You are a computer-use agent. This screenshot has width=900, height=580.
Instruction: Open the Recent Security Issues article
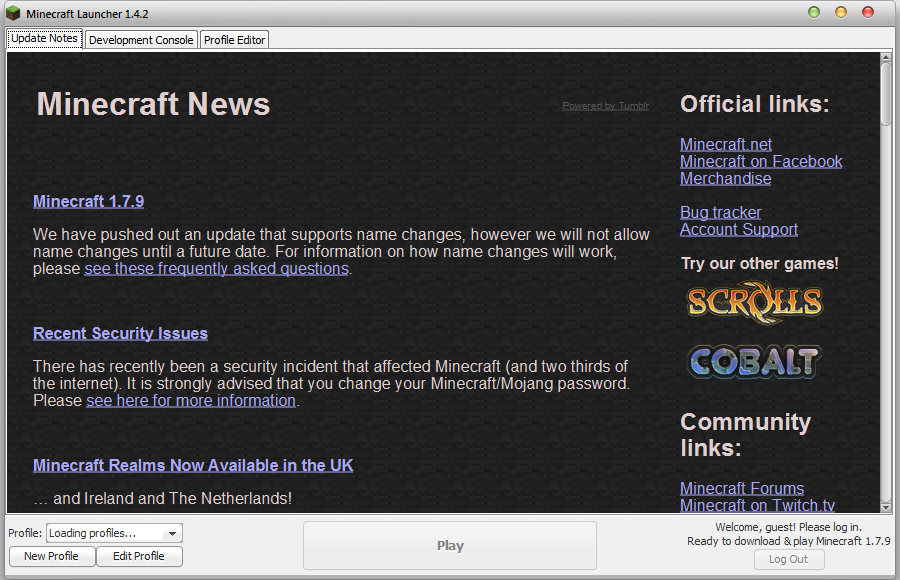coord(120,333)
